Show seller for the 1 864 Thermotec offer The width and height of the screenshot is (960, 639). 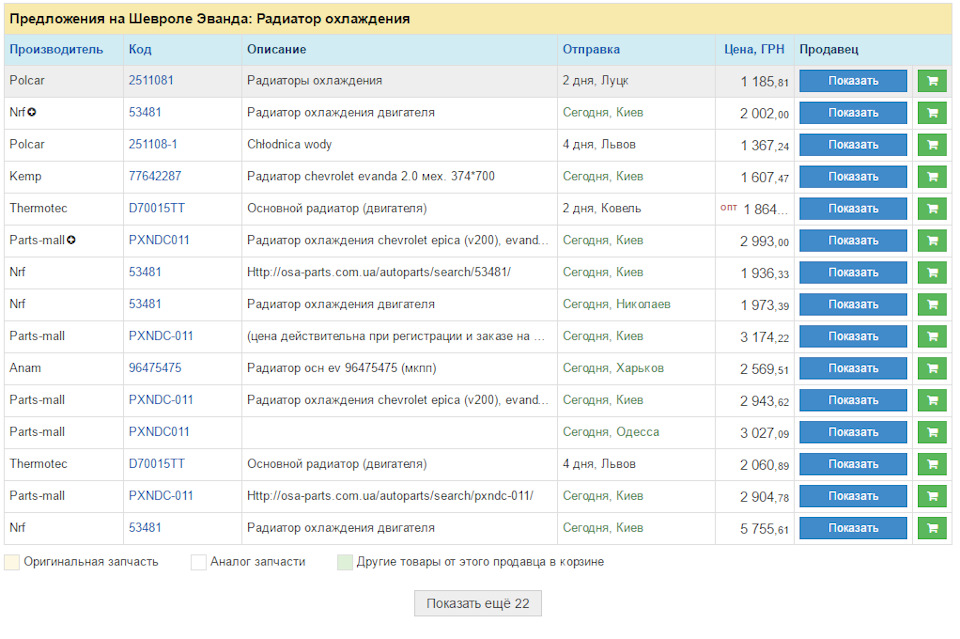[853, 208]
